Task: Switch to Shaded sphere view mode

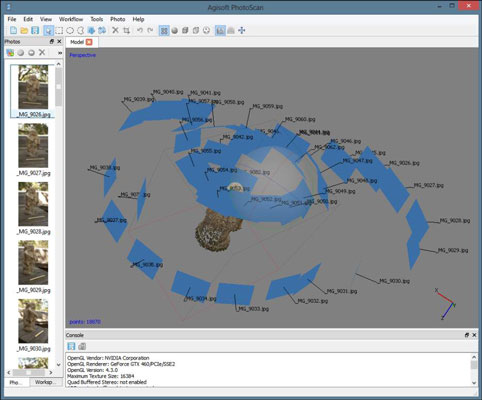Action: tap(175, 31)
